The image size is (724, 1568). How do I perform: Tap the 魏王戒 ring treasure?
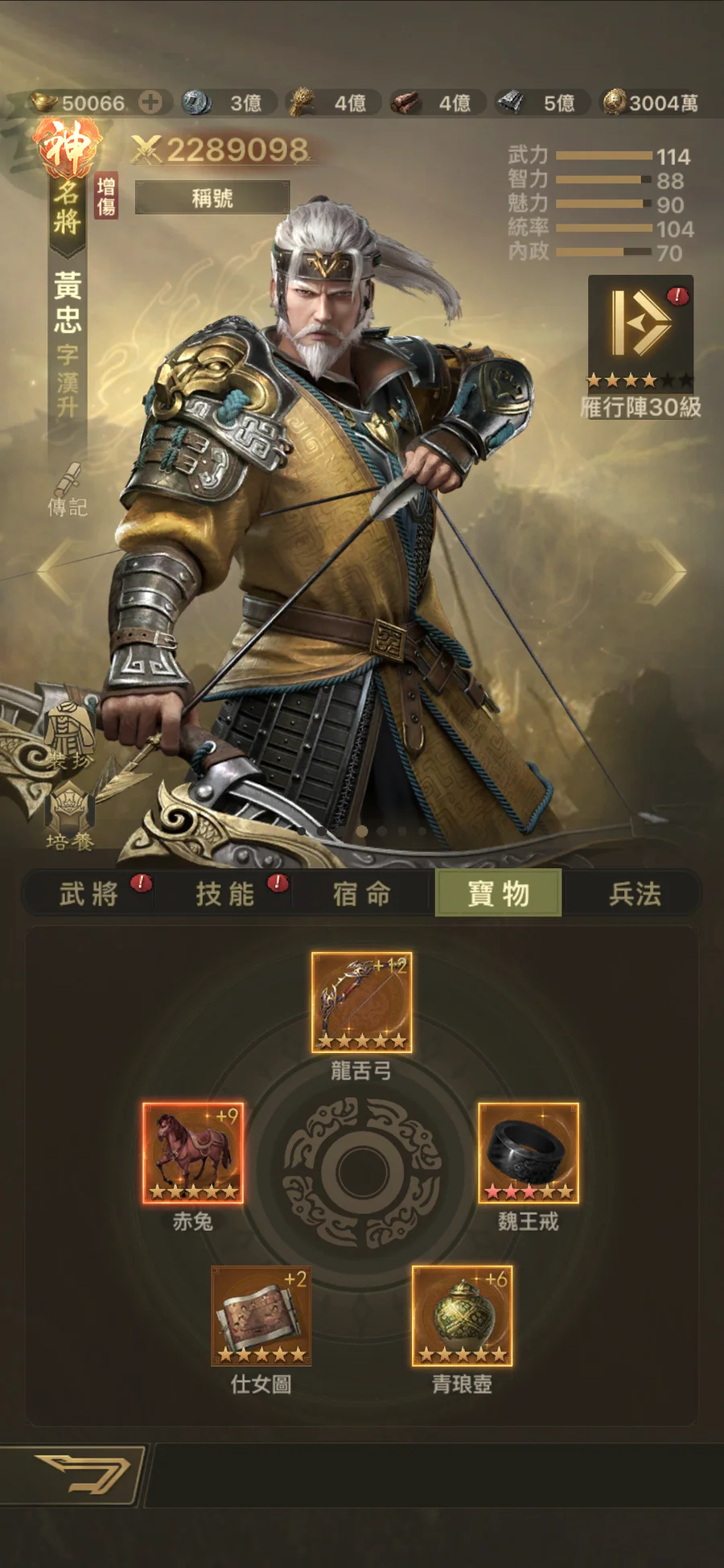click(x=529, y=1153)
